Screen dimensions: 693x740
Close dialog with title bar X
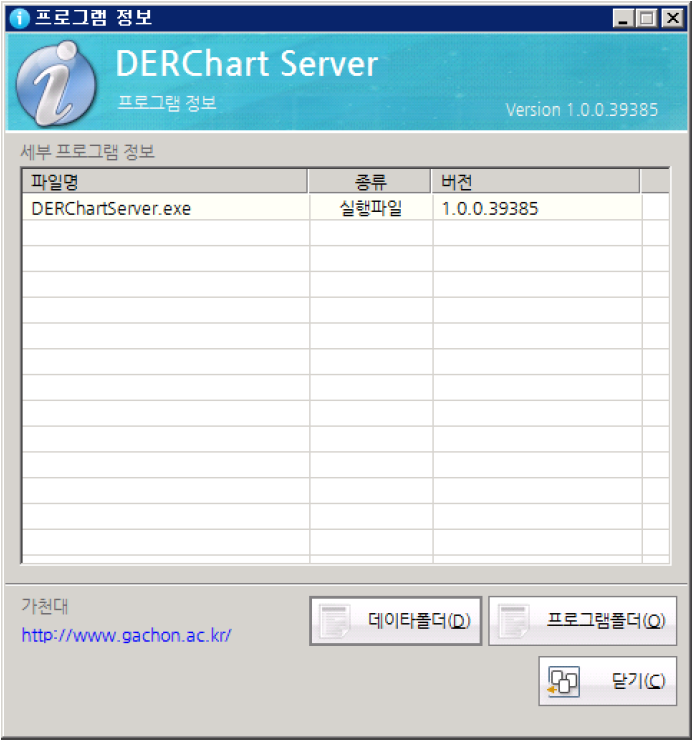pos(671,18)
